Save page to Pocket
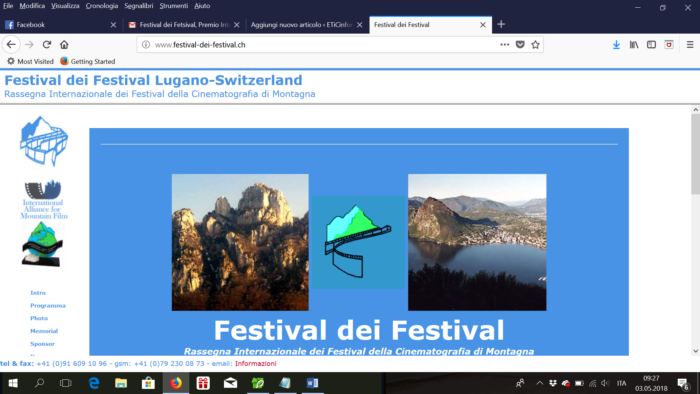 click(520, 45)
